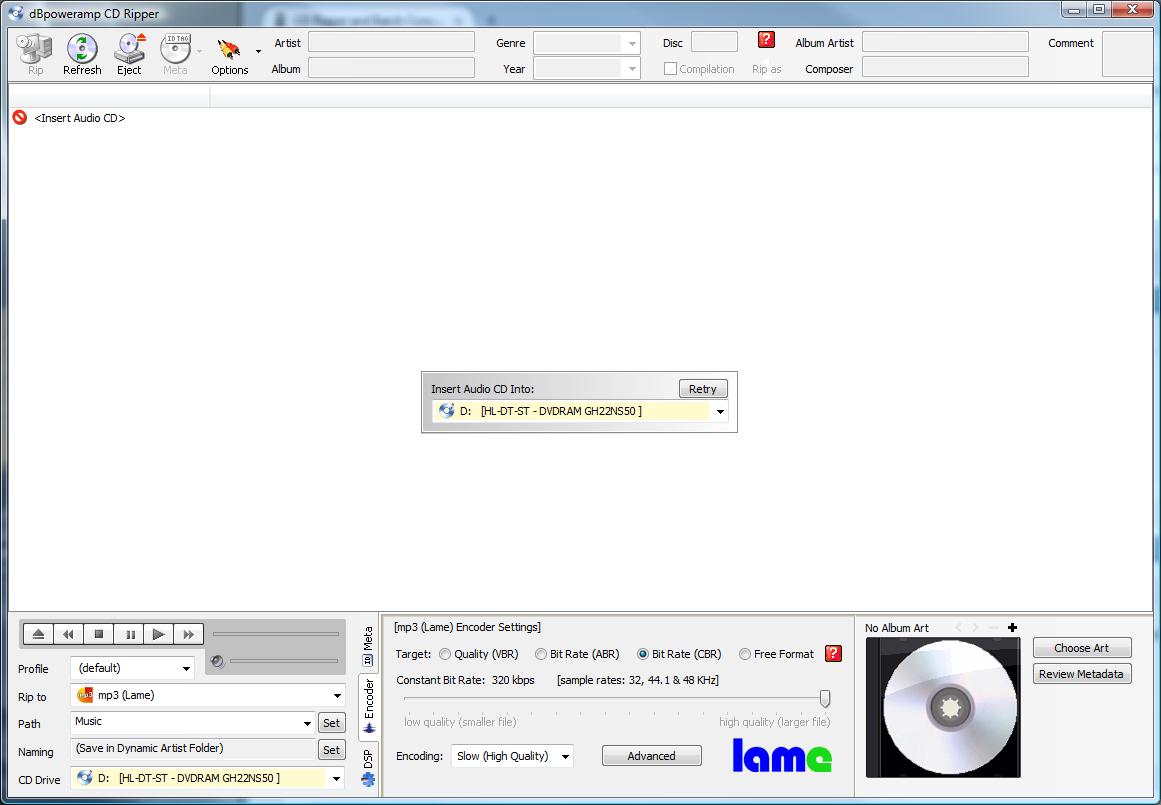
Task: Select Bit Rate (ABR) target
Action: (541, 654)
